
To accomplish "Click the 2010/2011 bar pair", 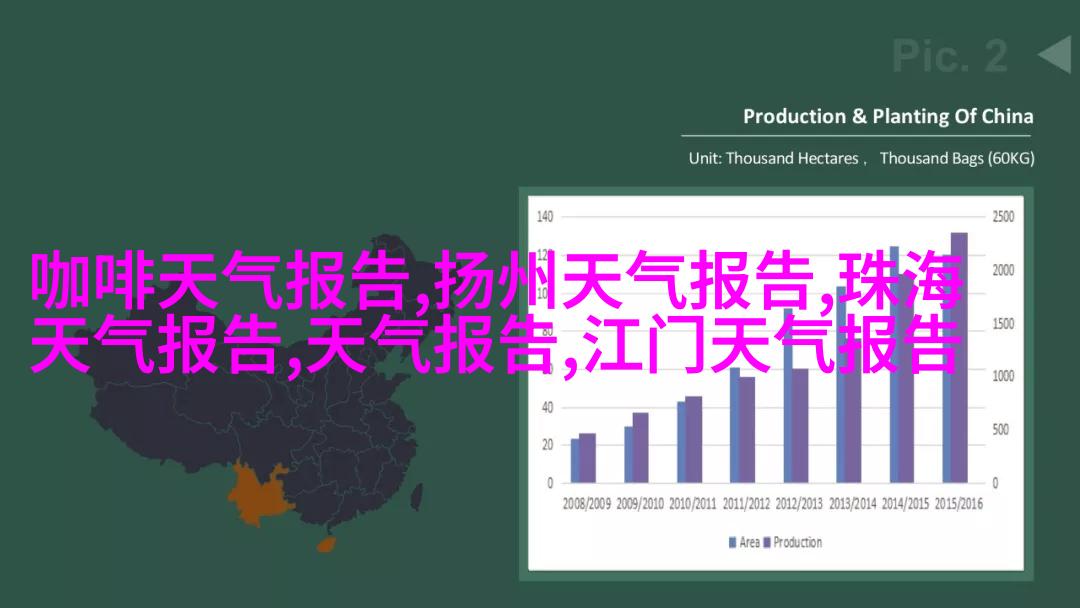I will [x=689, y=439].
